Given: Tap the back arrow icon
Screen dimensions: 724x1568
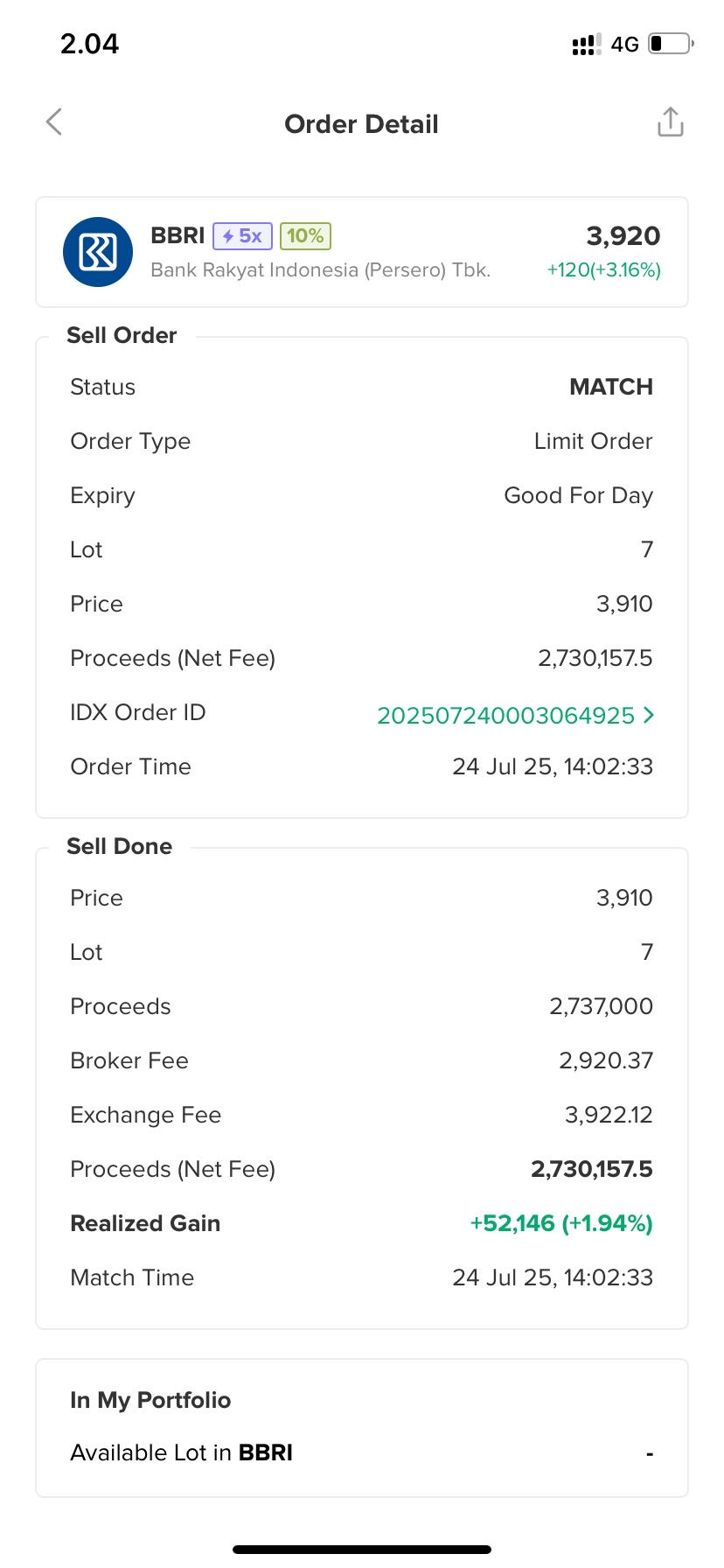Looking at the screenshot, I should click(54, 122).
